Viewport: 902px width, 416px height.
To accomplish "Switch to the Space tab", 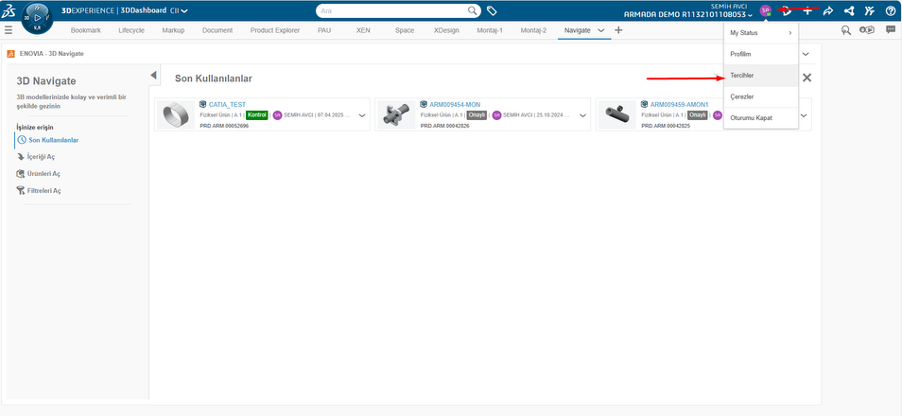I will (404, 30).
